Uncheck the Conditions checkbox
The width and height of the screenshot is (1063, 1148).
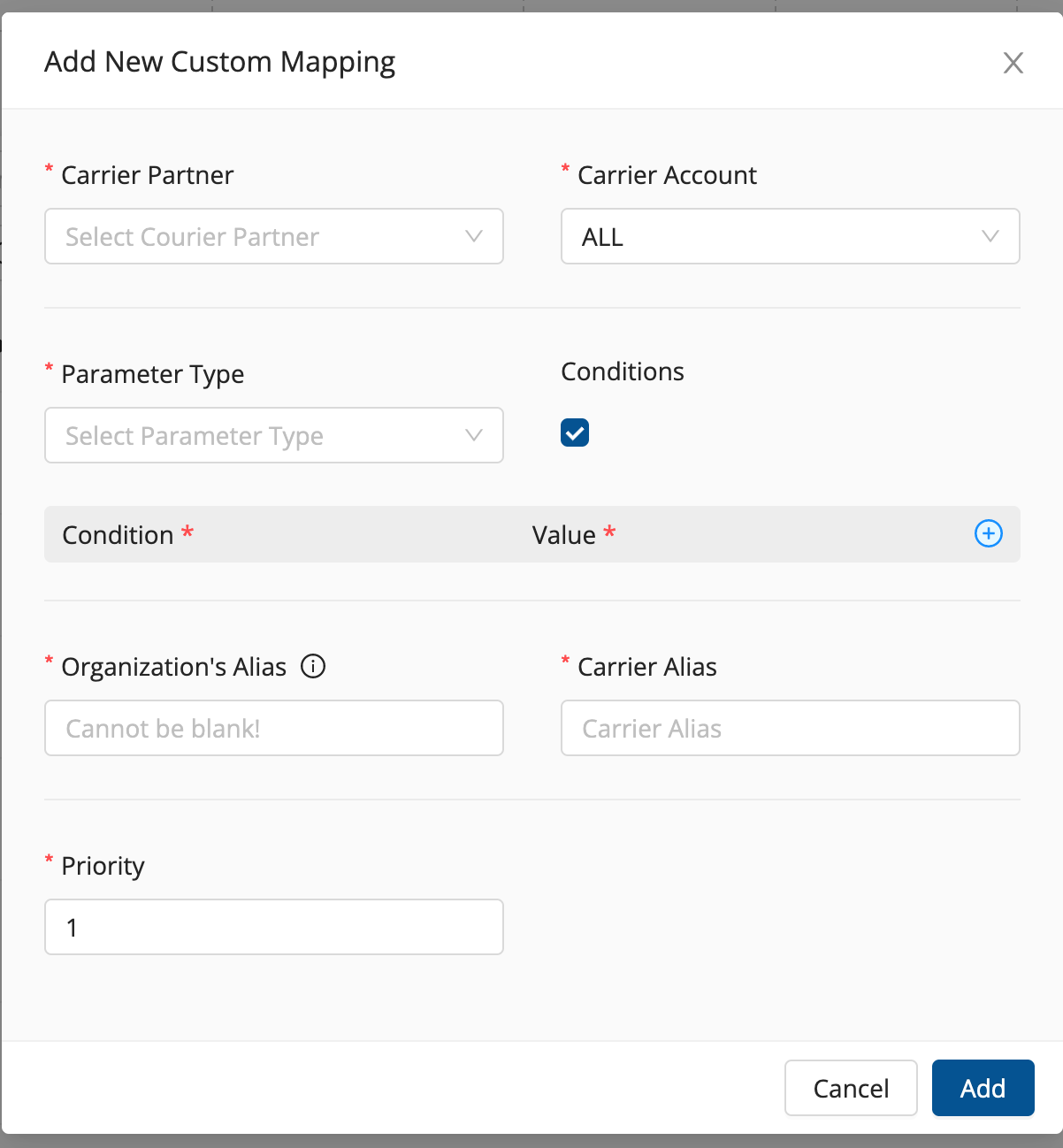click(x=575, y=433)
